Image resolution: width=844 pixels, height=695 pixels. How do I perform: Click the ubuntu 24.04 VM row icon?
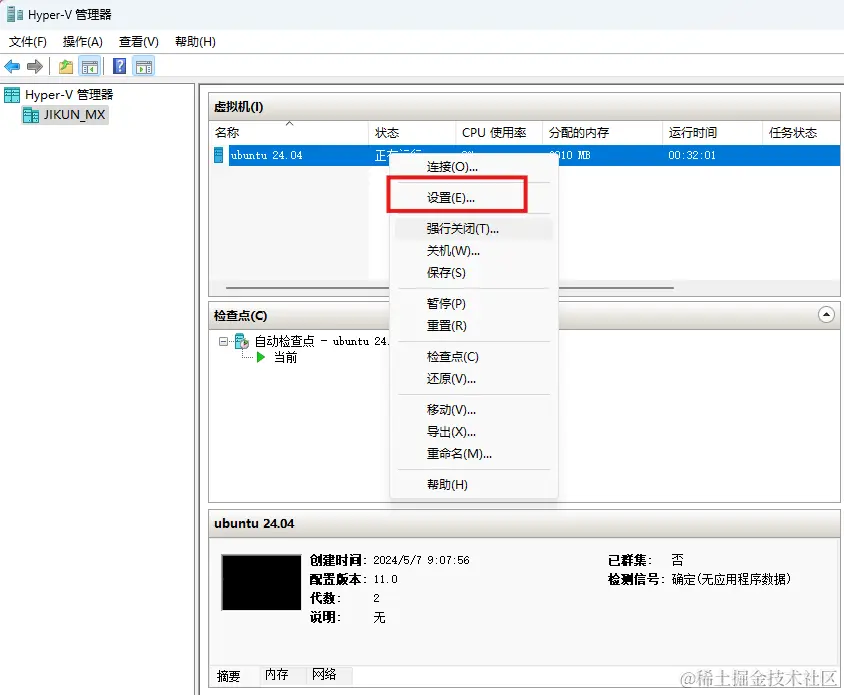[219, 155]
